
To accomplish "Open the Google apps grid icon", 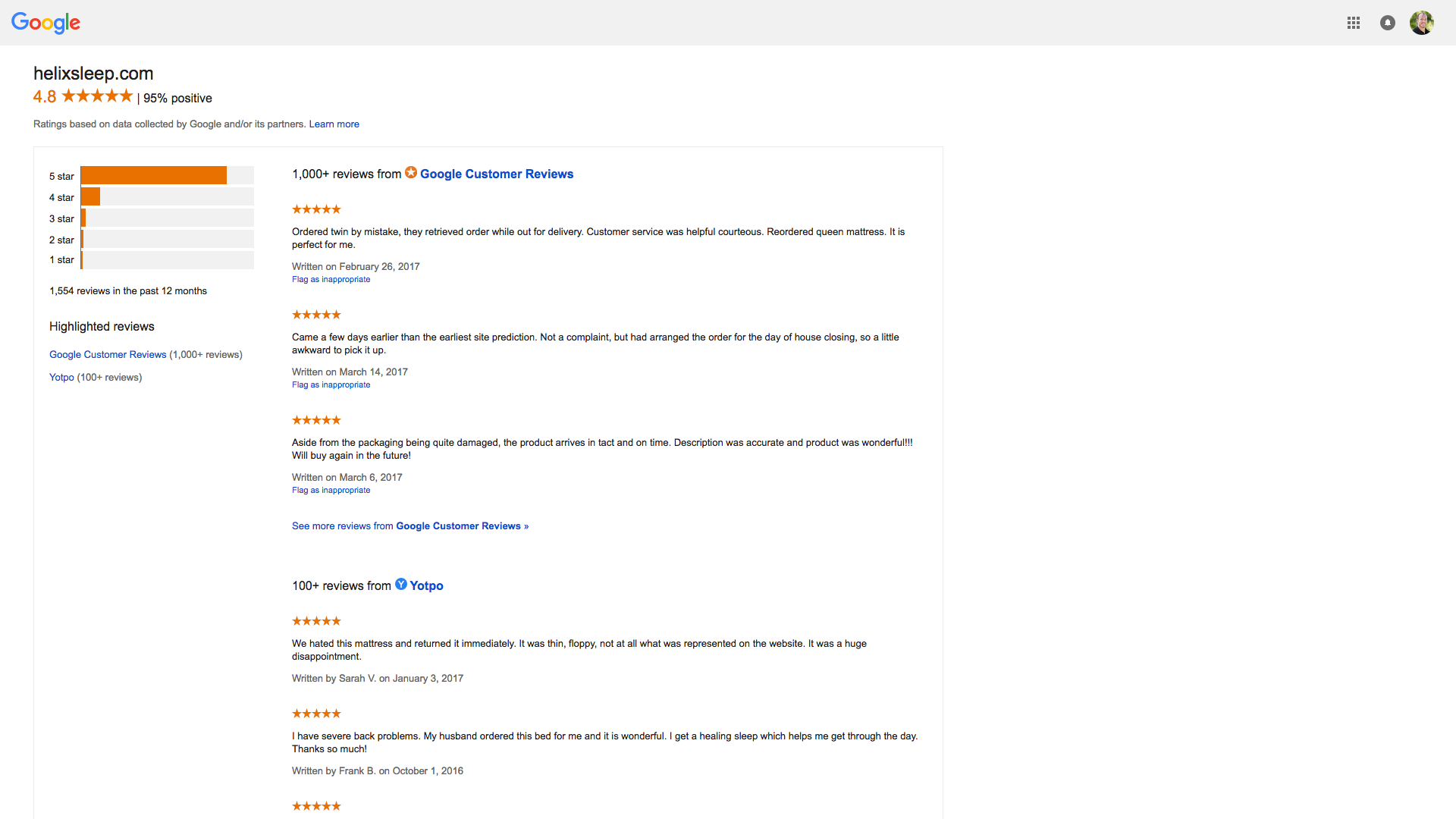I will pos(1354,23).
